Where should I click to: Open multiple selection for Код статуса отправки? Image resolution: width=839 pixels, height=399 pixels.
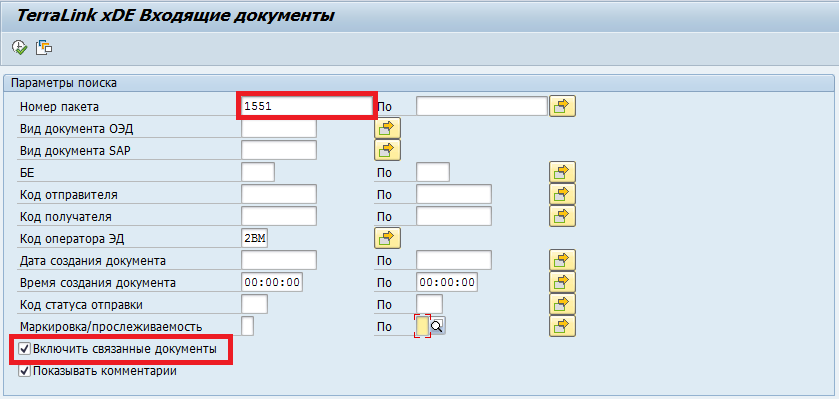(562, 304)
